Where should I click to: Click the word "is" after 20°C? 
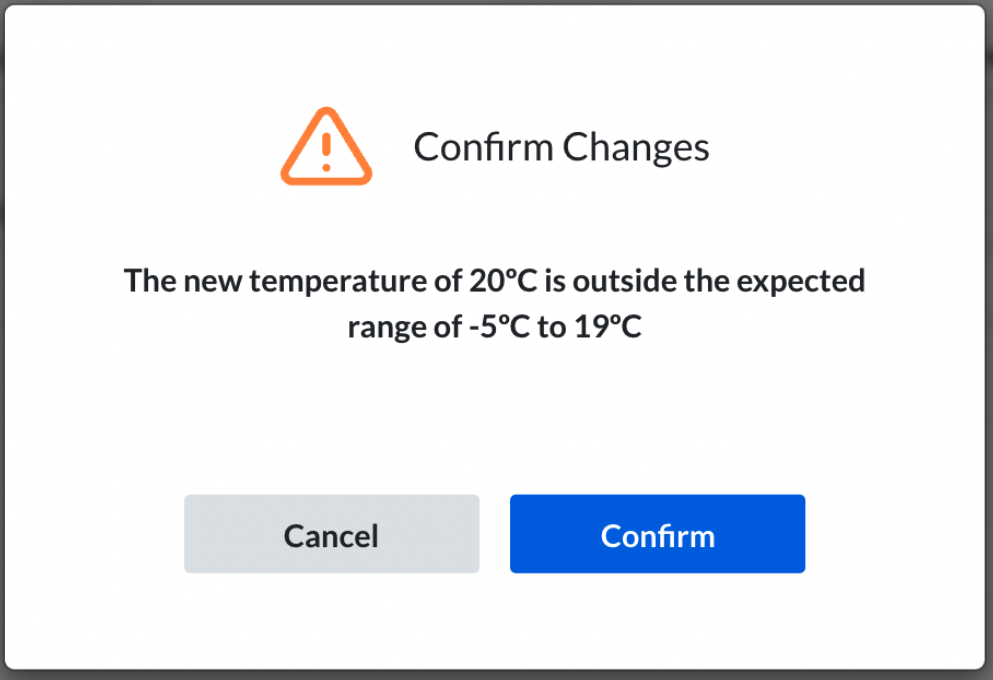pyautogui.click(x=555, y=281)
